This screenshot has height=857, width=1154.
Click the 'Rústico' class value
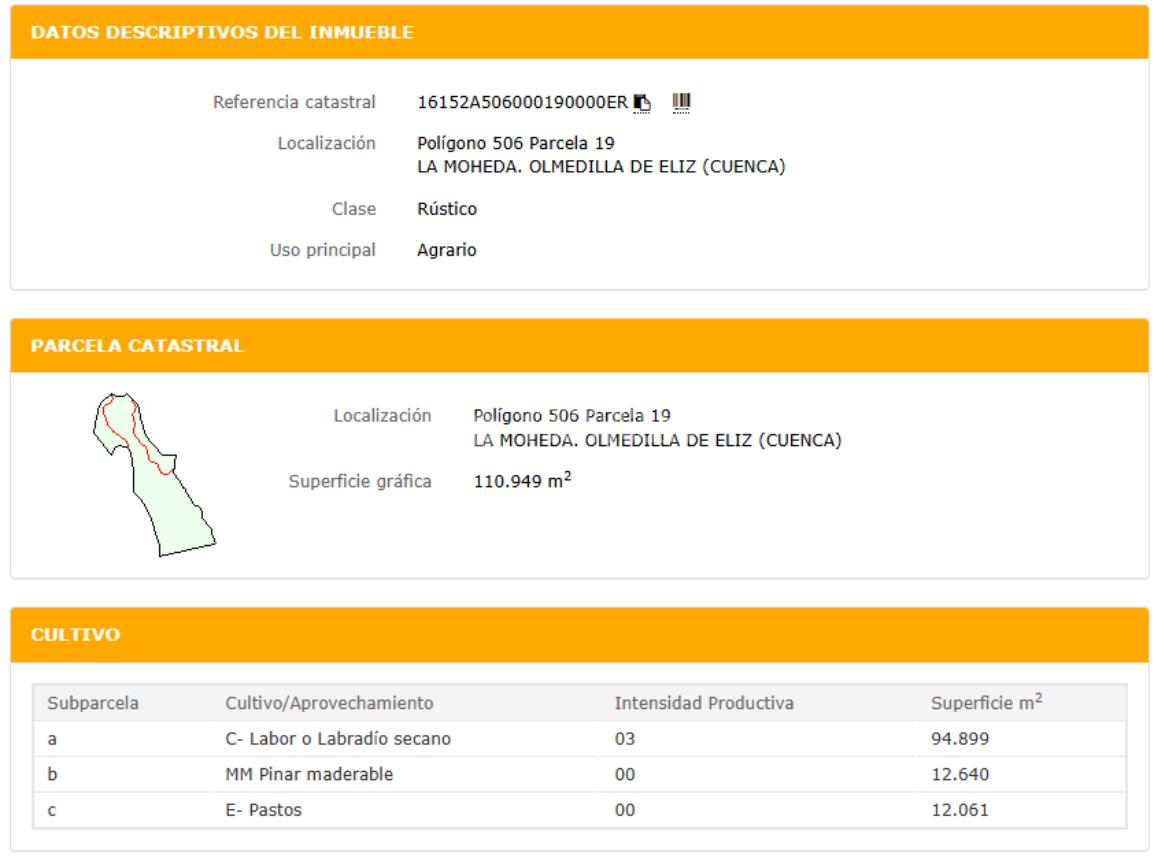click(x=446, y=209)
